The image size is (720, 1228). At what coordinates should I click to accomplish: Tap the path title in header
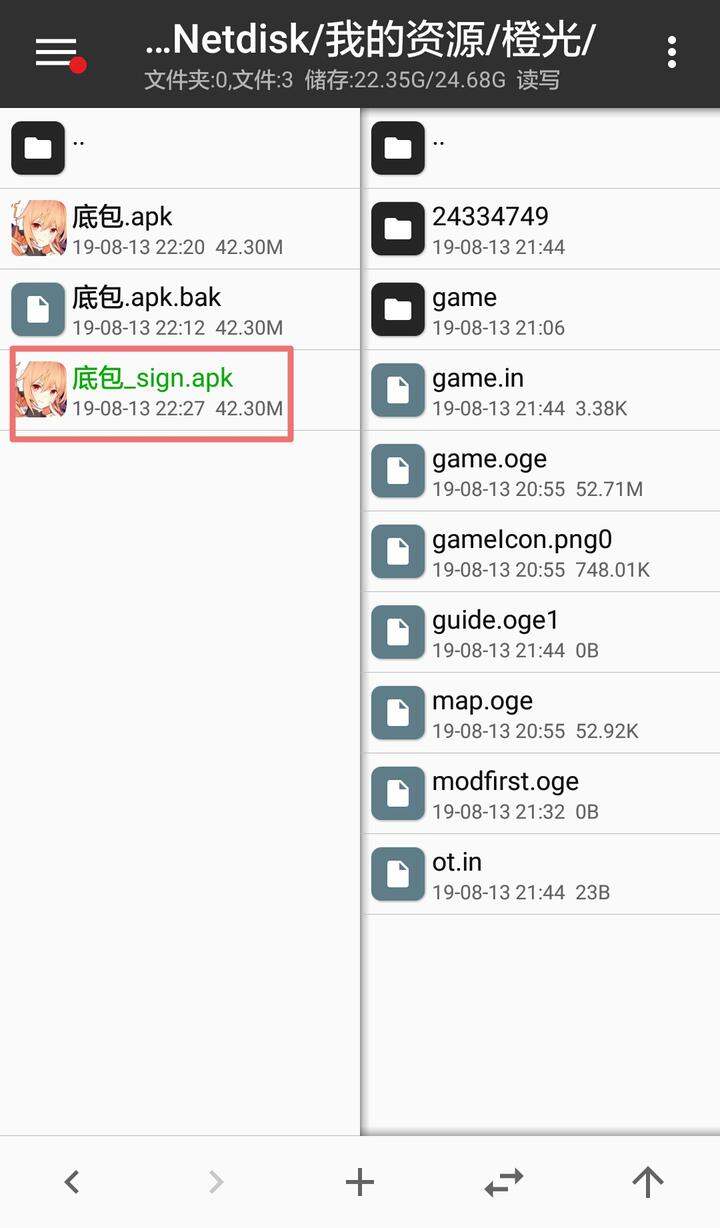point(371,40)
